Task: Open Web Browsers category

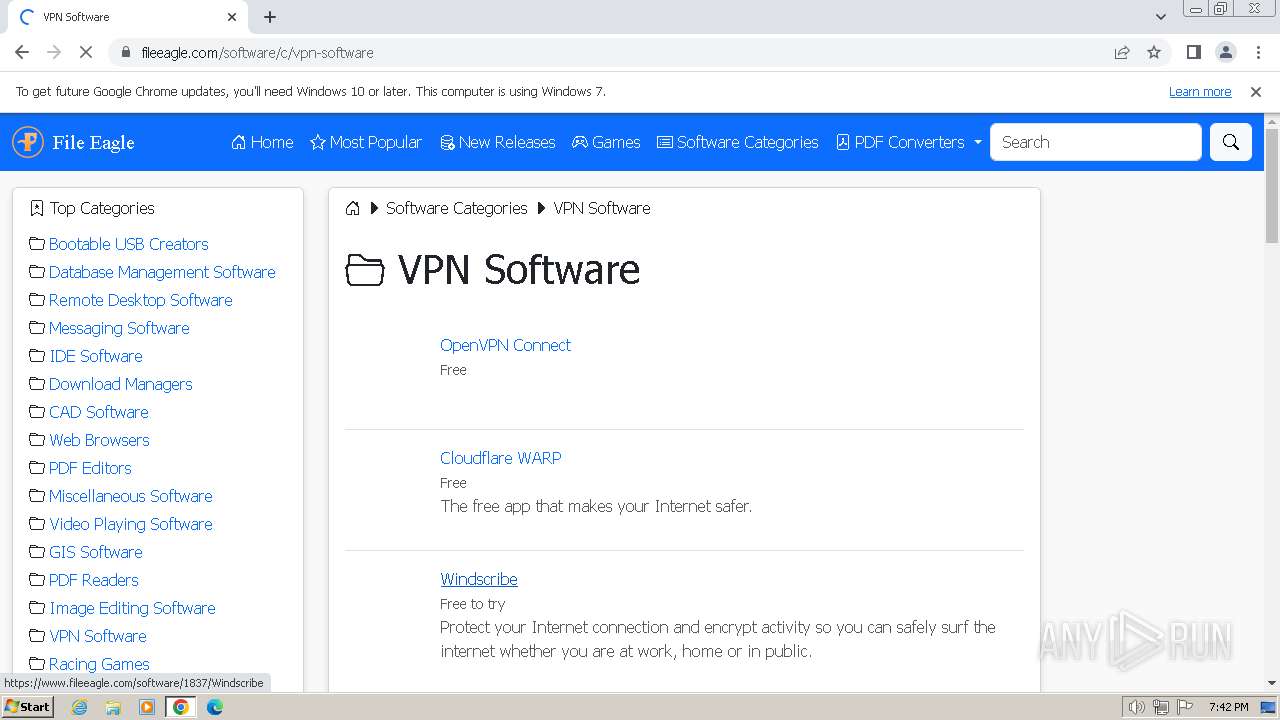Action: click(99, 440)
